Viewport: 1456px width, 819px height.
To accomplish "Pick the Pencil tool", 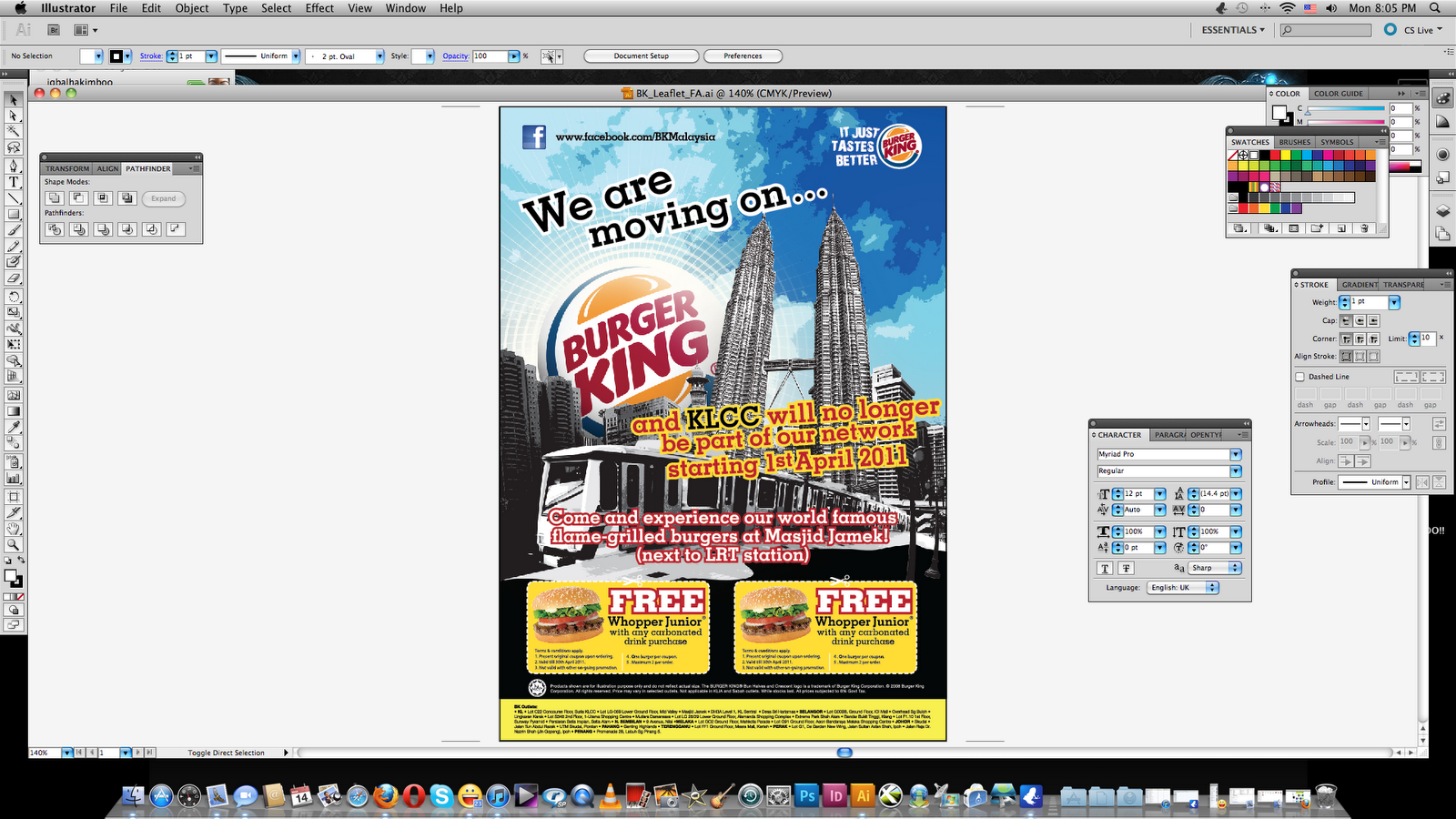I will pos(14,247).
